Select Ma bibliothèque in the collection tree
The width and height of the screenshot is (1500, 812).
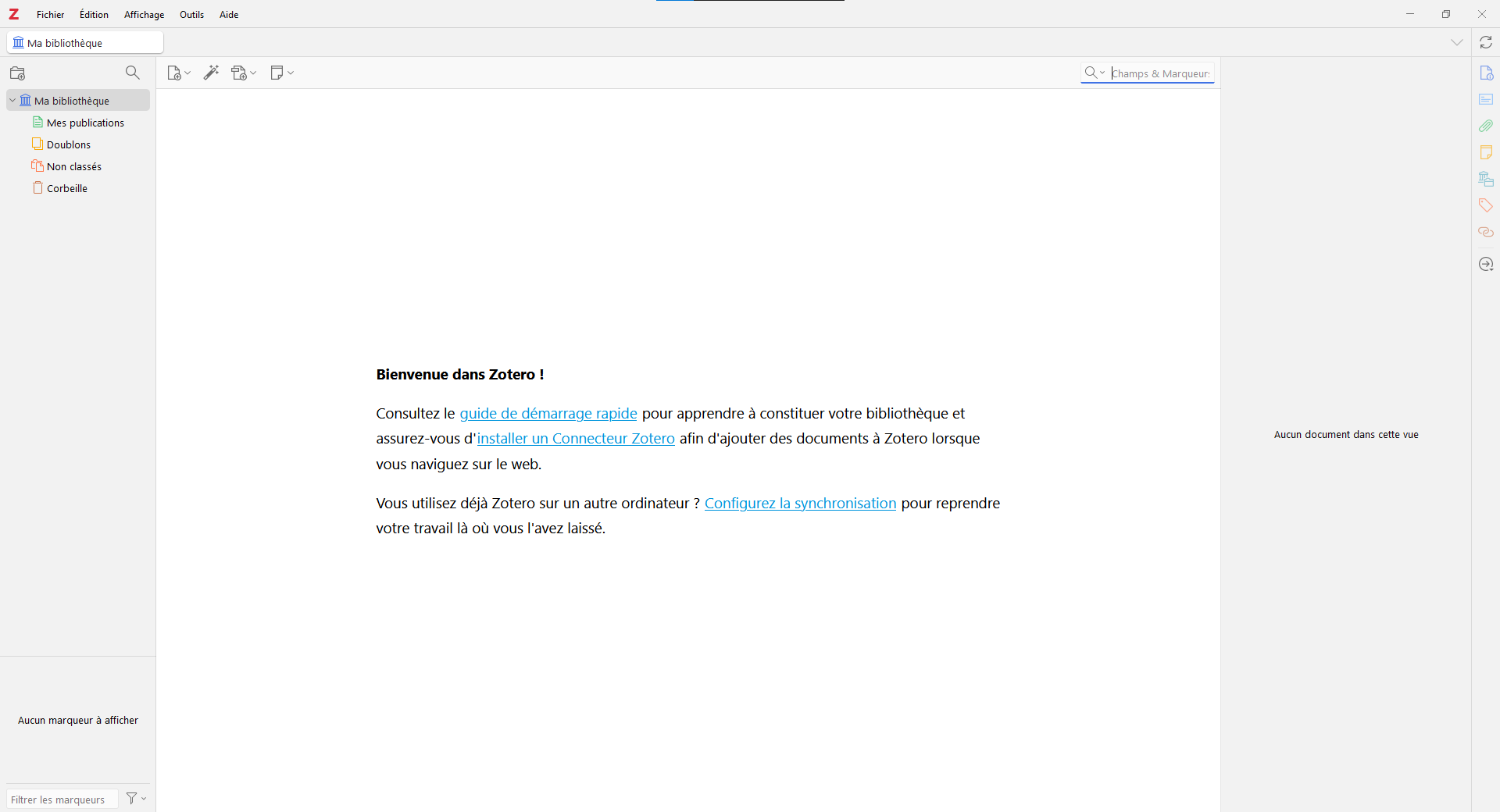point(78,101)
